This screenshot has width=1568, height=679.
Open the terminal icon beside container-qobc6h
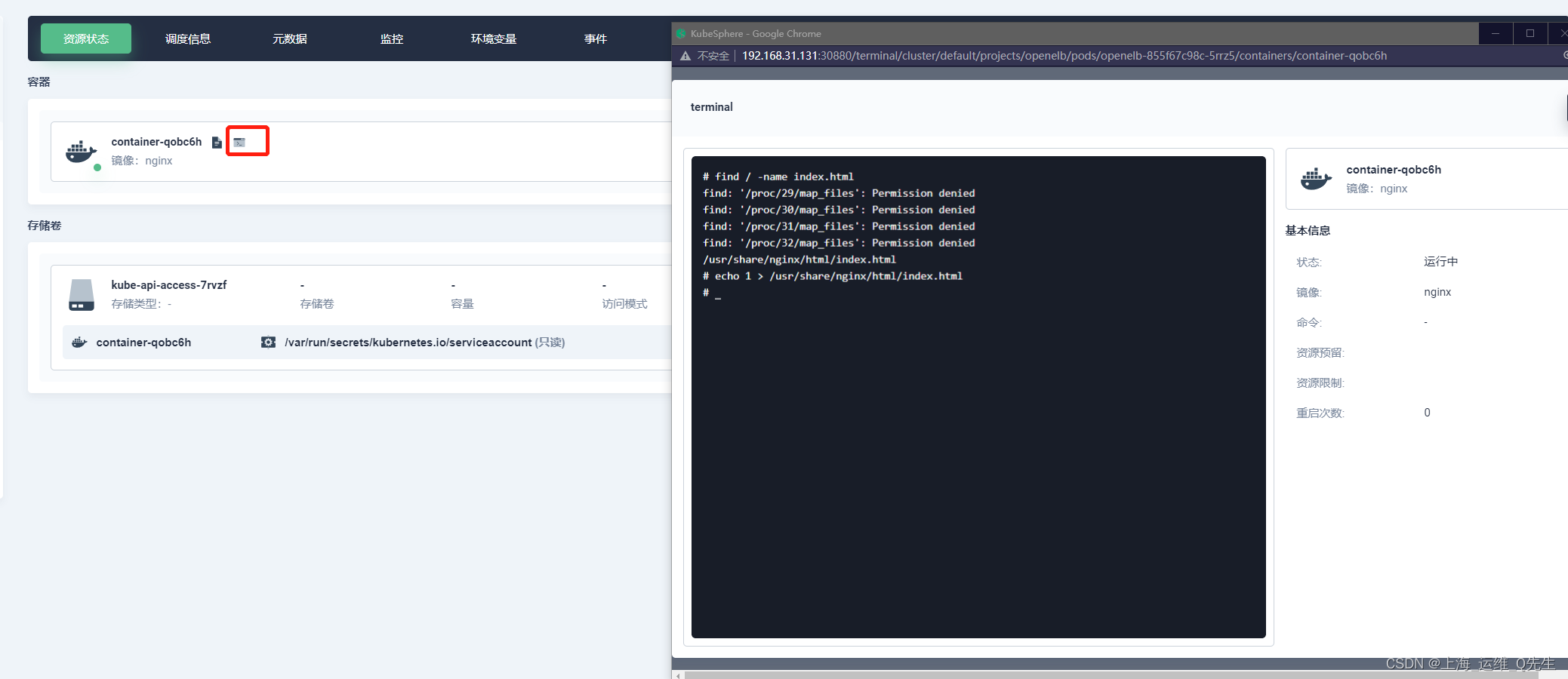[x=239, y=143]
